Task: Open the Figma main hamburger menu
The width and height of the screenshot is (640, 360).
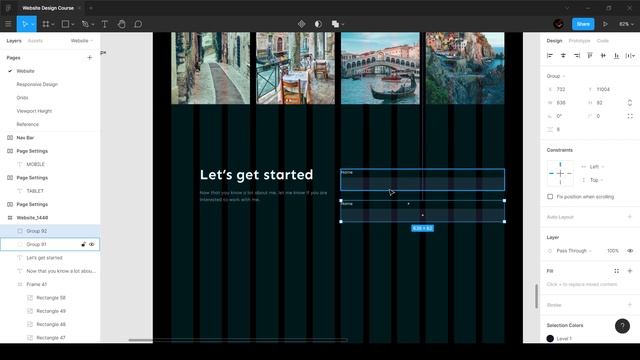Action: (8, 24)
